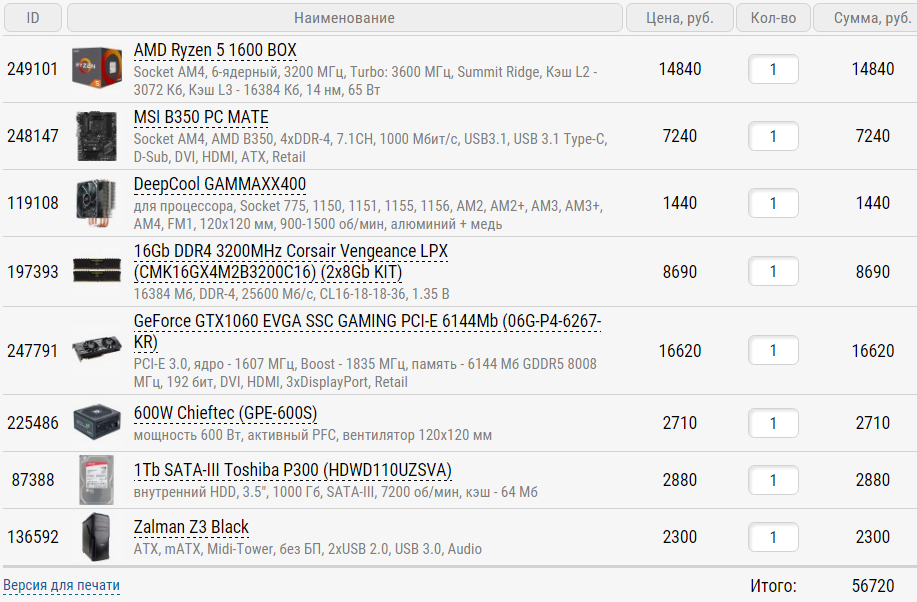
Task: Click the Ryzen description starting Socket AM4, 6-ядерный
Action: point(365,81)
